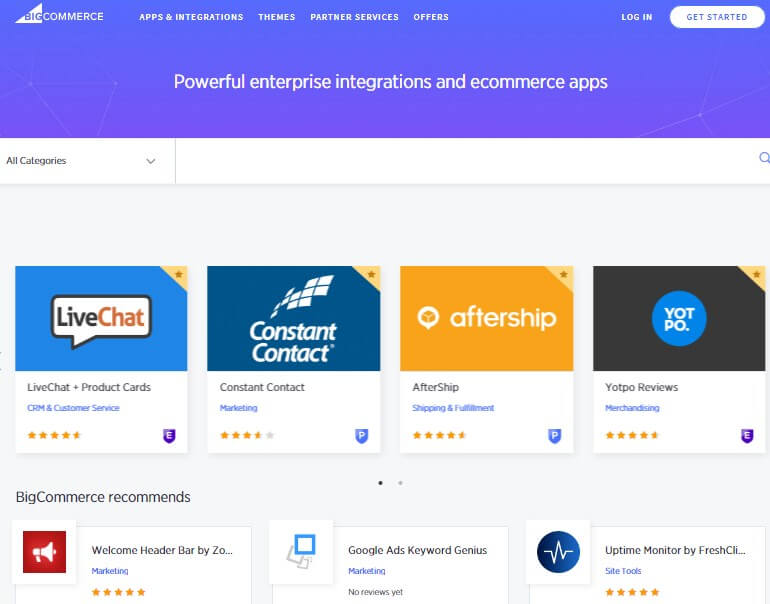Select the second carousel page dot
The width and height of the screenshot is (770, 604).
coord(400,483)
